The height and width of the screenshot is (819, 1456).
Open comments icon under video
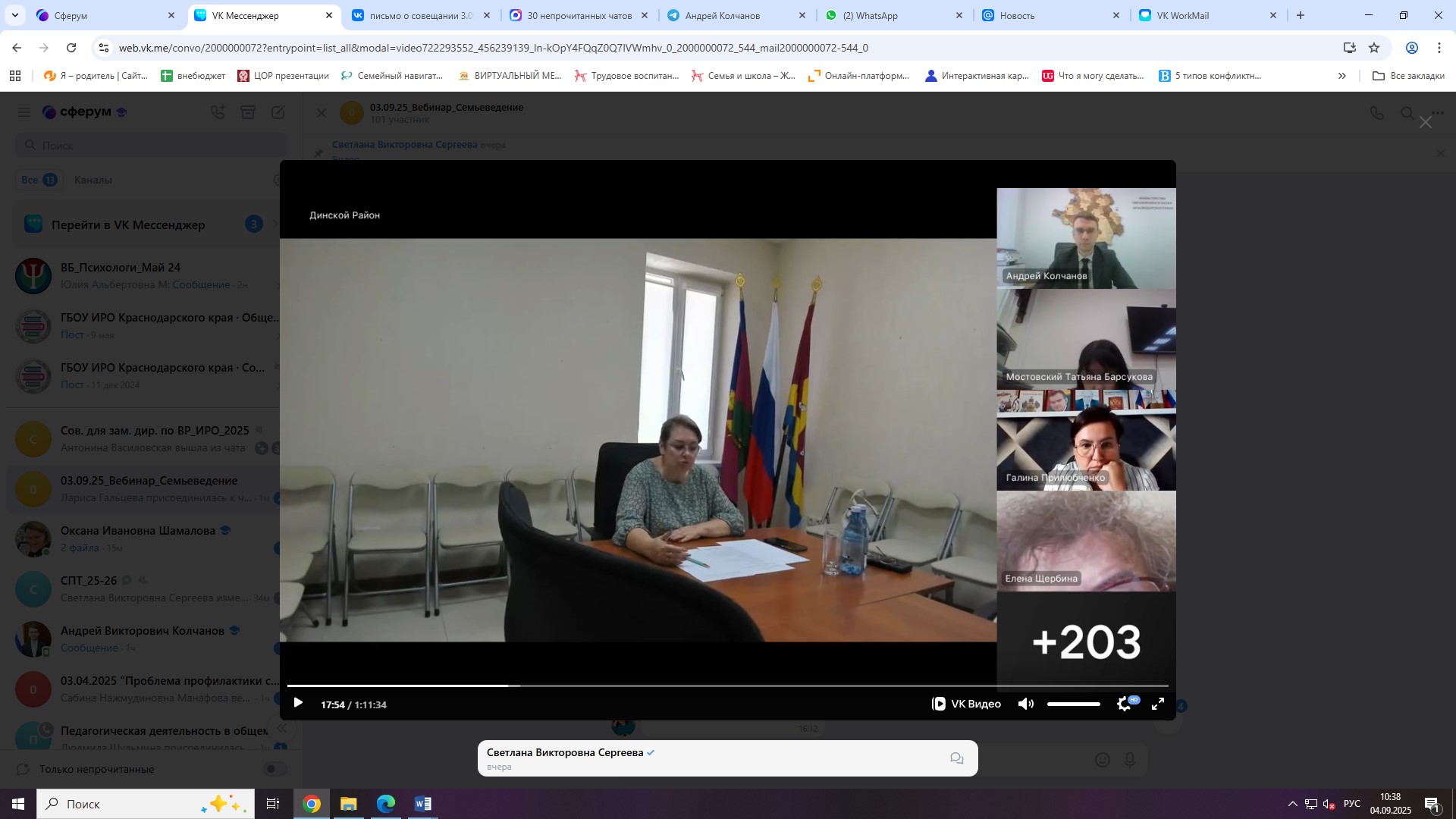tap(957, 758)
